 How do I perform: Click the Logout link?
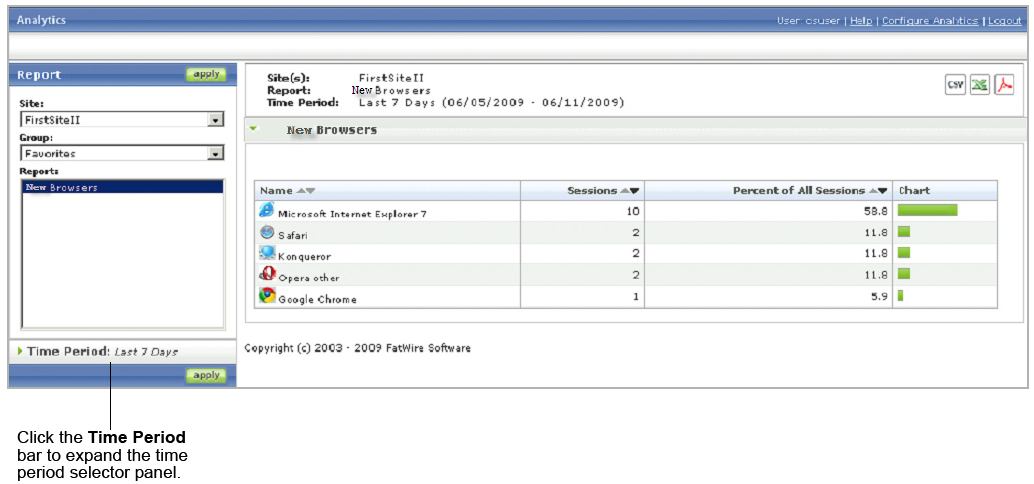pos(1004,20)
